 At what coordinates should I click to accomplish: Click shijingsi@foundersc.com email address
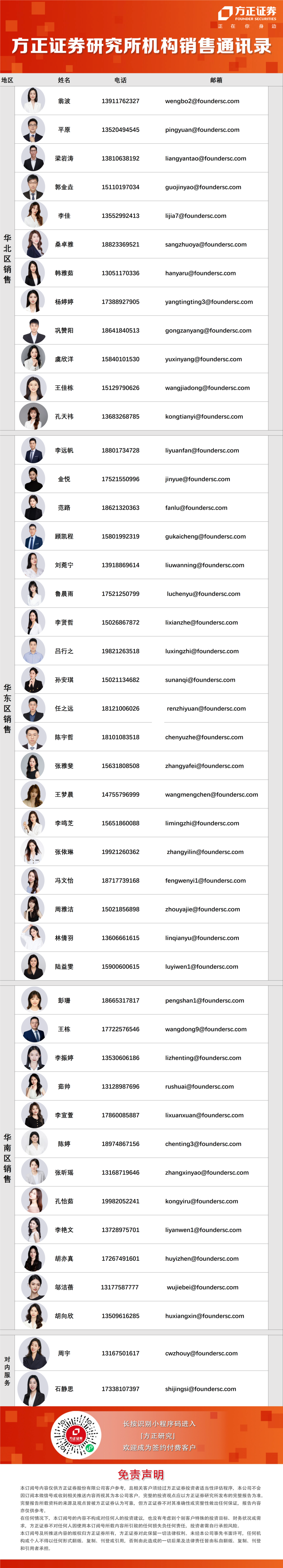(200, 1389)
